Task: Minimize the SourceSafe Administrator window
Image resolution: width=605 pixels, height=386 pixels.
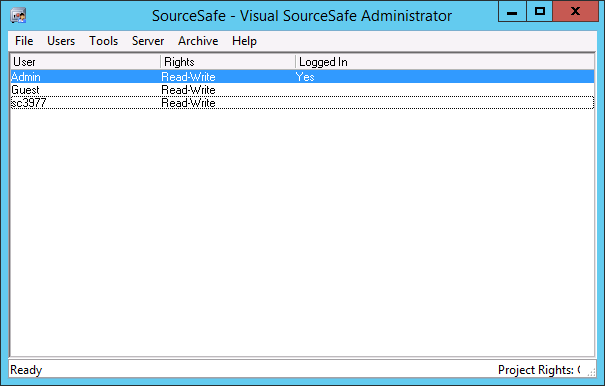Action: click(512, 12)
